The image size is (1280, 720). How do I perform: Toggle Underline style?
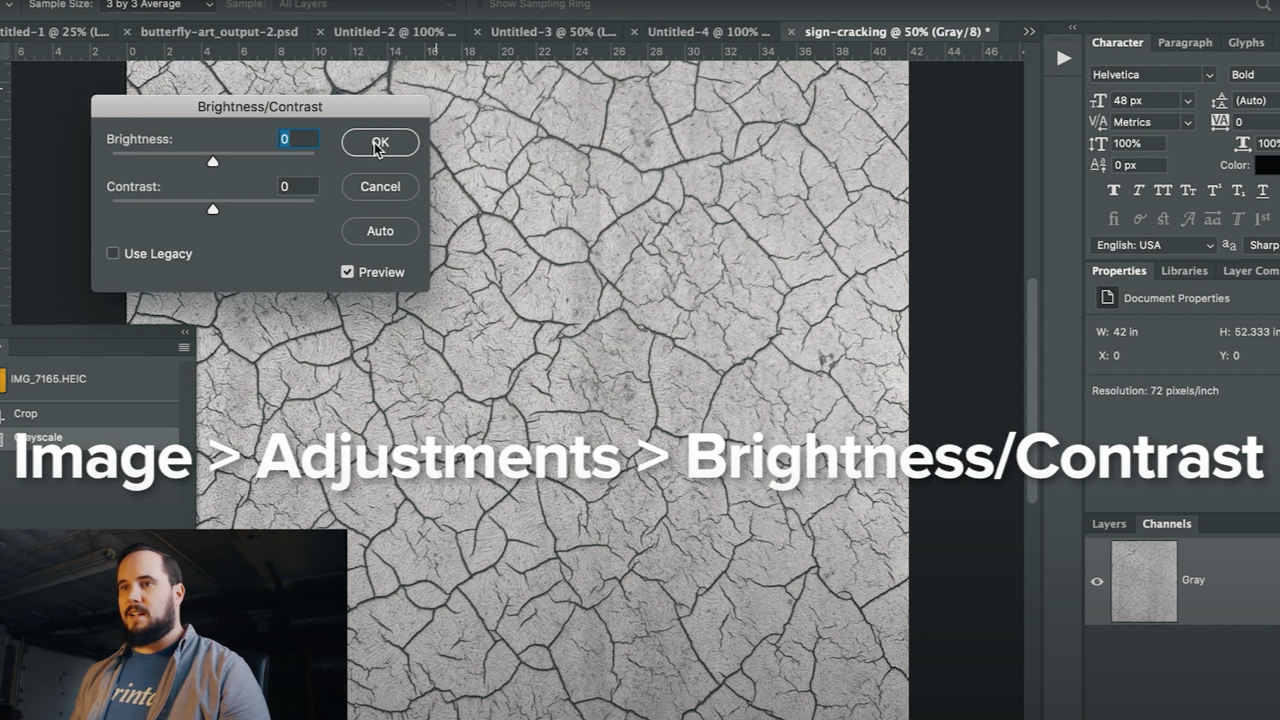(x=1263, y=191)
